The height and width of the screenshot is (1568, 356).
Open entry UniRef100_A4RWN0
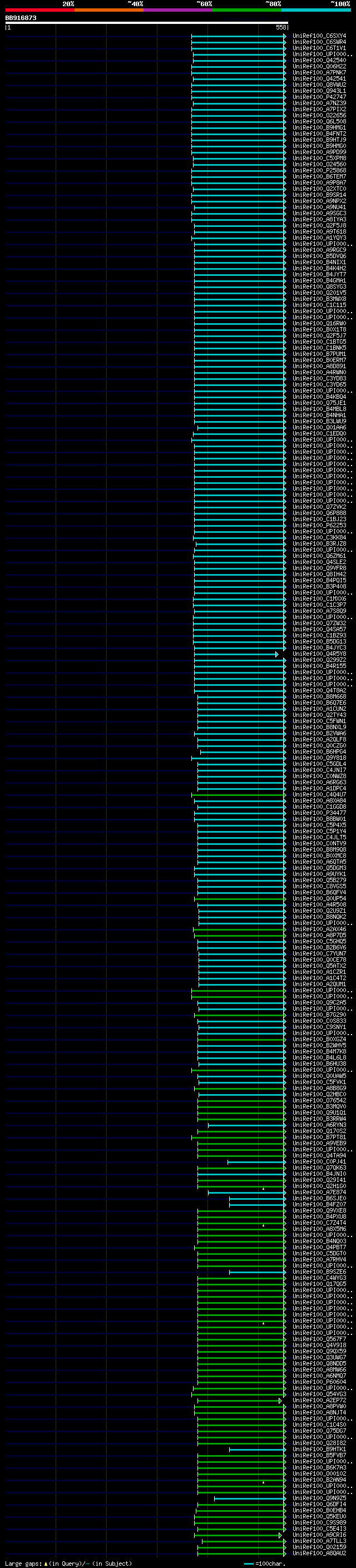coord(319,372)
